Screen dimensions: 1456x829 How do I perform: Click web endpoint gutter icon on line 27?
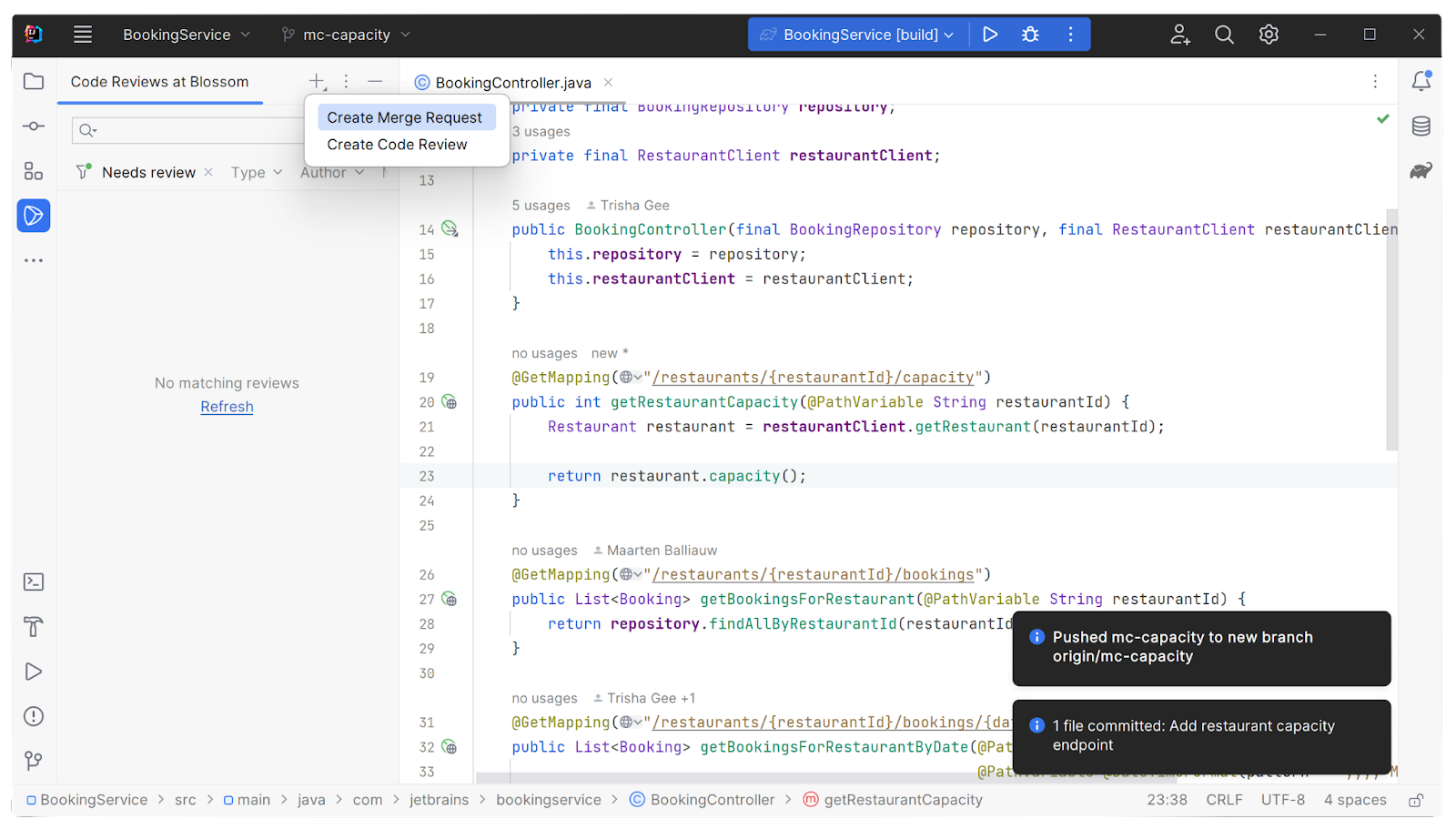(450, 599)
